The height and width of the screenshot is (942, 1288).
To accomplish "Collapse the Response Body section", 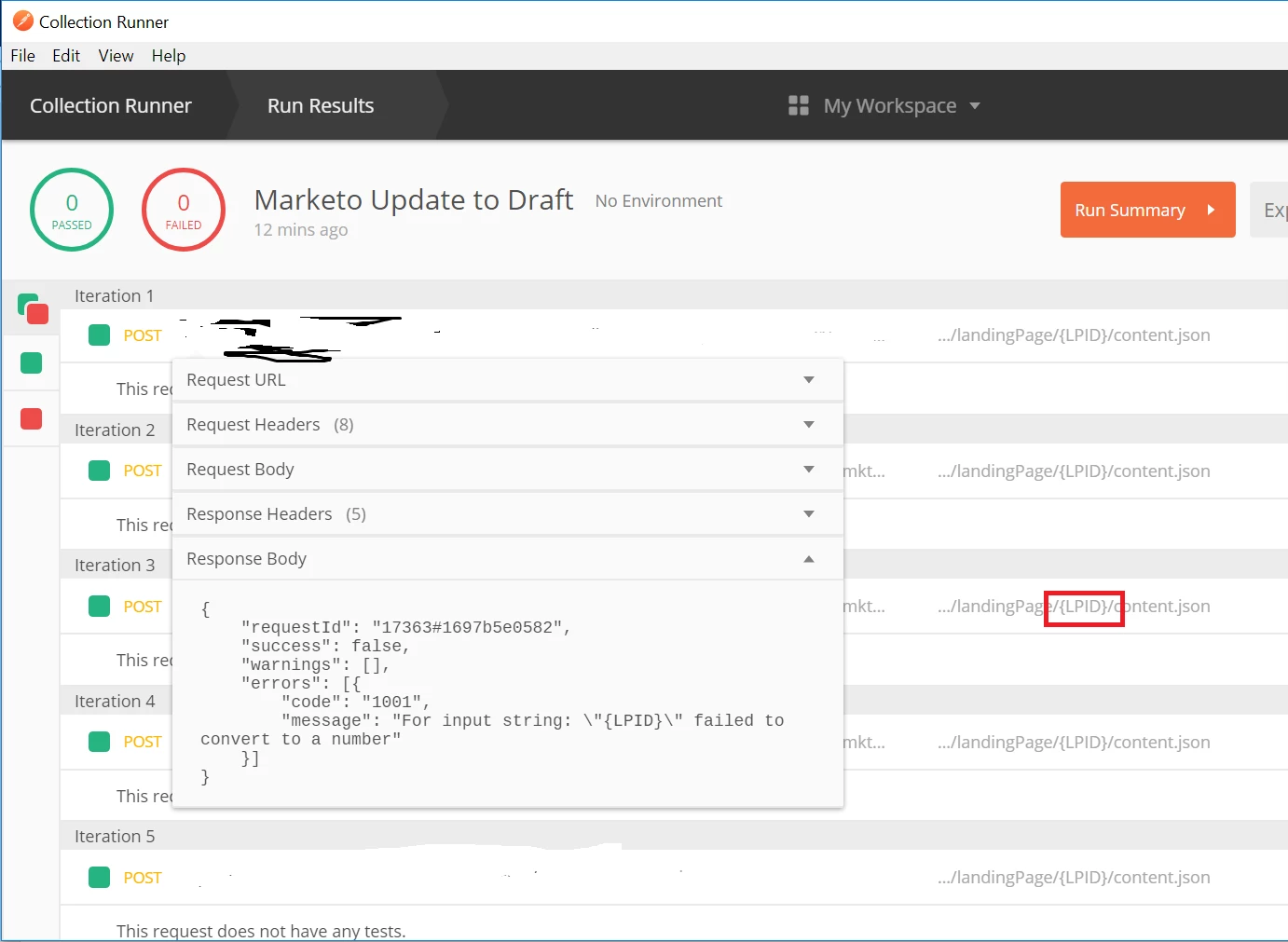I will coord(508,559).
